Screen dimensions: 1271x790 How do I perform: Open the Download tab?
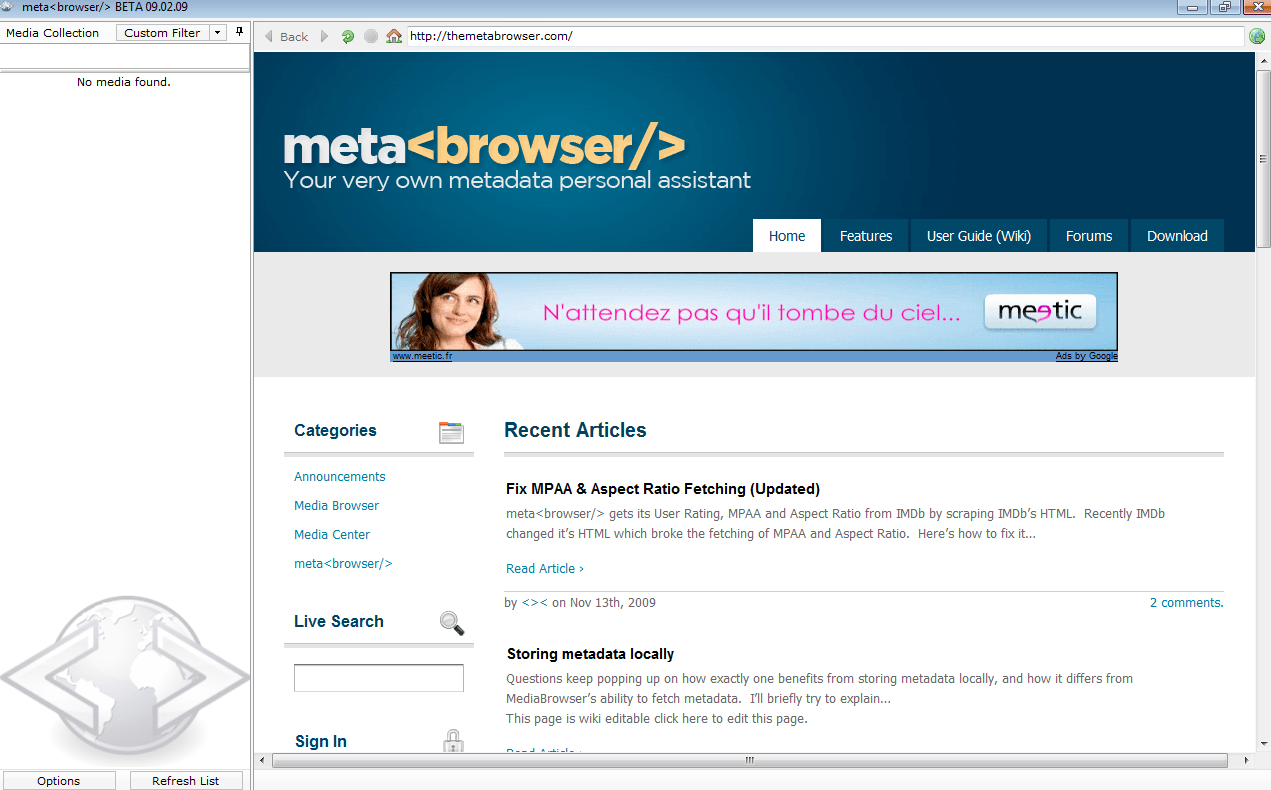pyautogui.click(x=1177, y=236)
